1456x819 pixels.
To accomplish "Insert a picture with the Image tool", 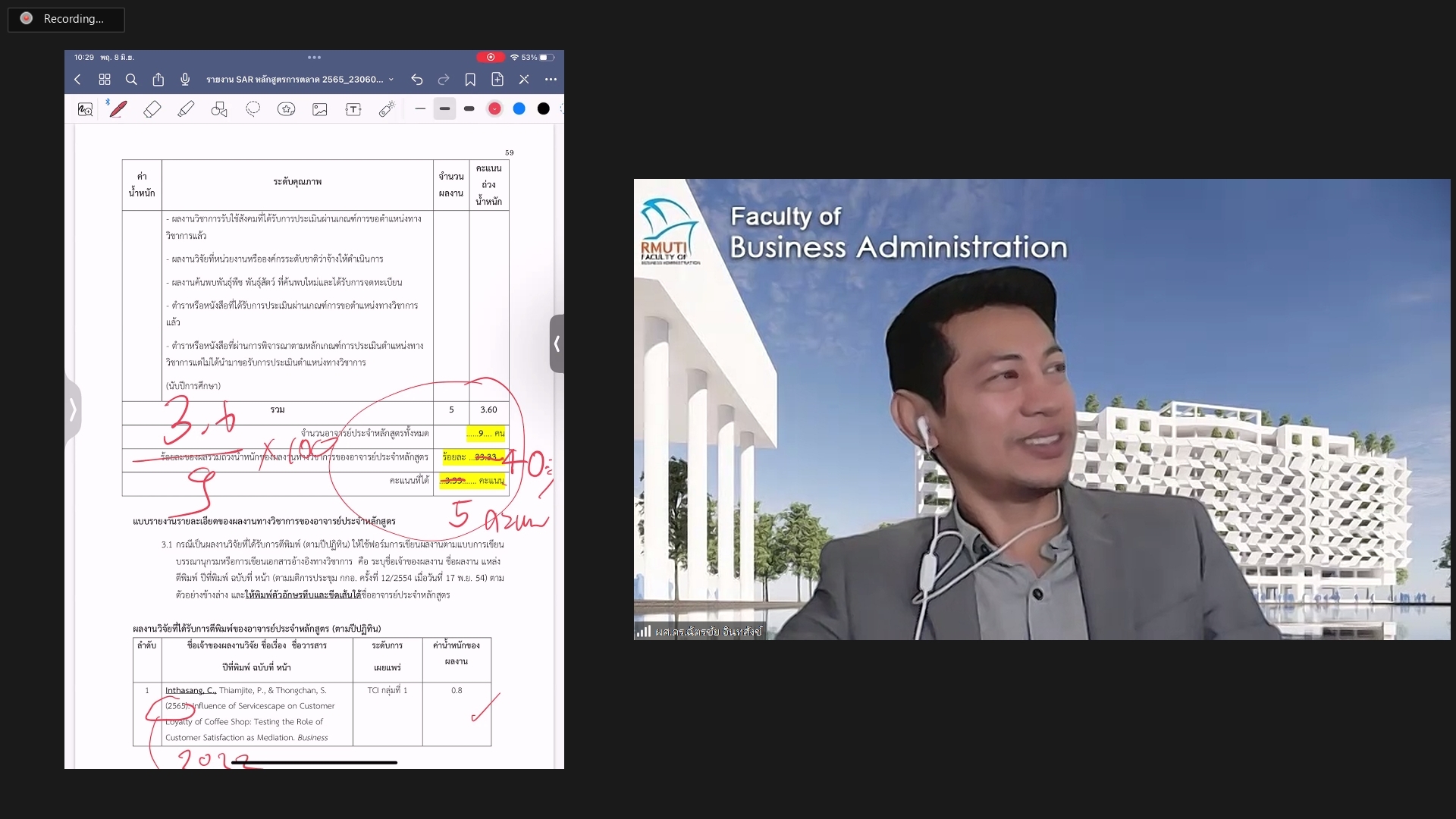I will point(320,109).
